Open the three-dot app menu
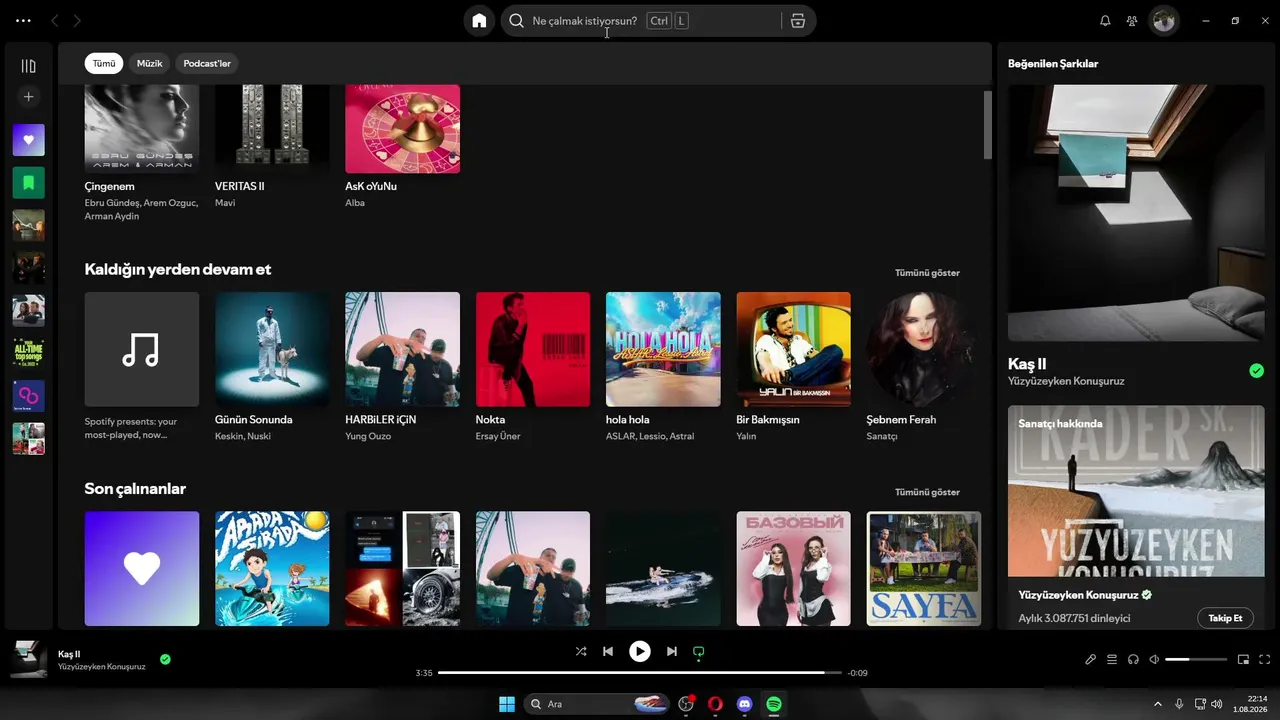The height and width of the screenshot is (720, 1280). pos(24,21)
